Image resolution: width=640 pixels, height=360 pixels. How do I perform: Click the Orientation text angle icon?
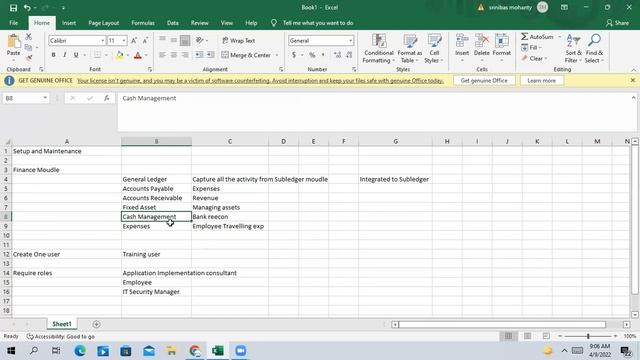199,40
